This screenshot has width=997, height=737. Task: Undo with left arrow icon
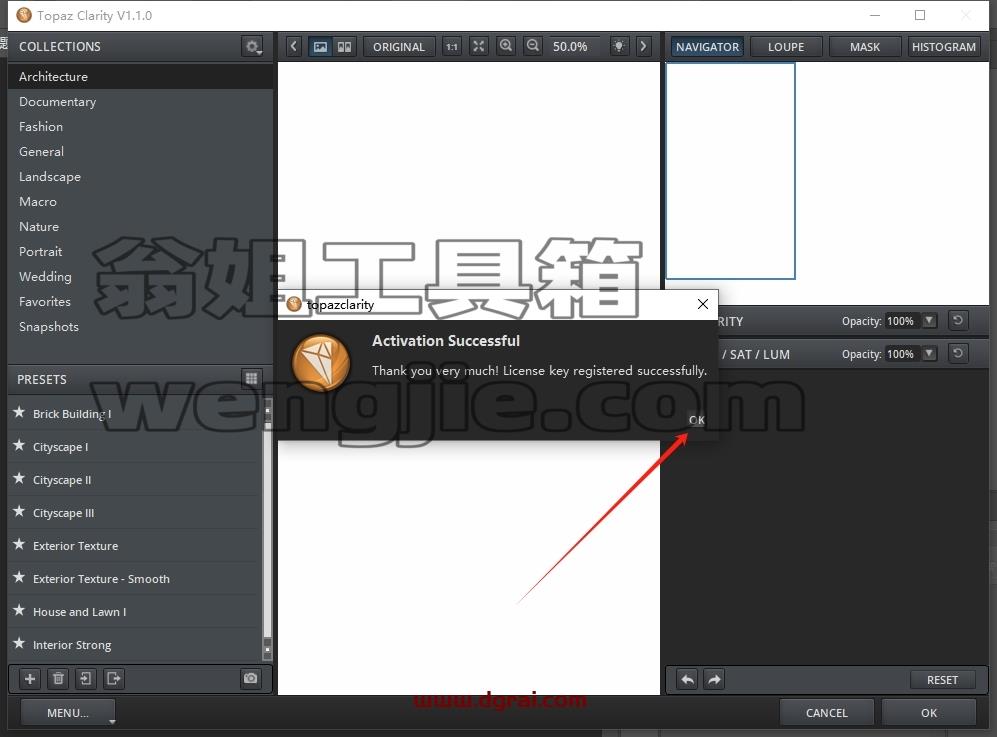(687, 680)
